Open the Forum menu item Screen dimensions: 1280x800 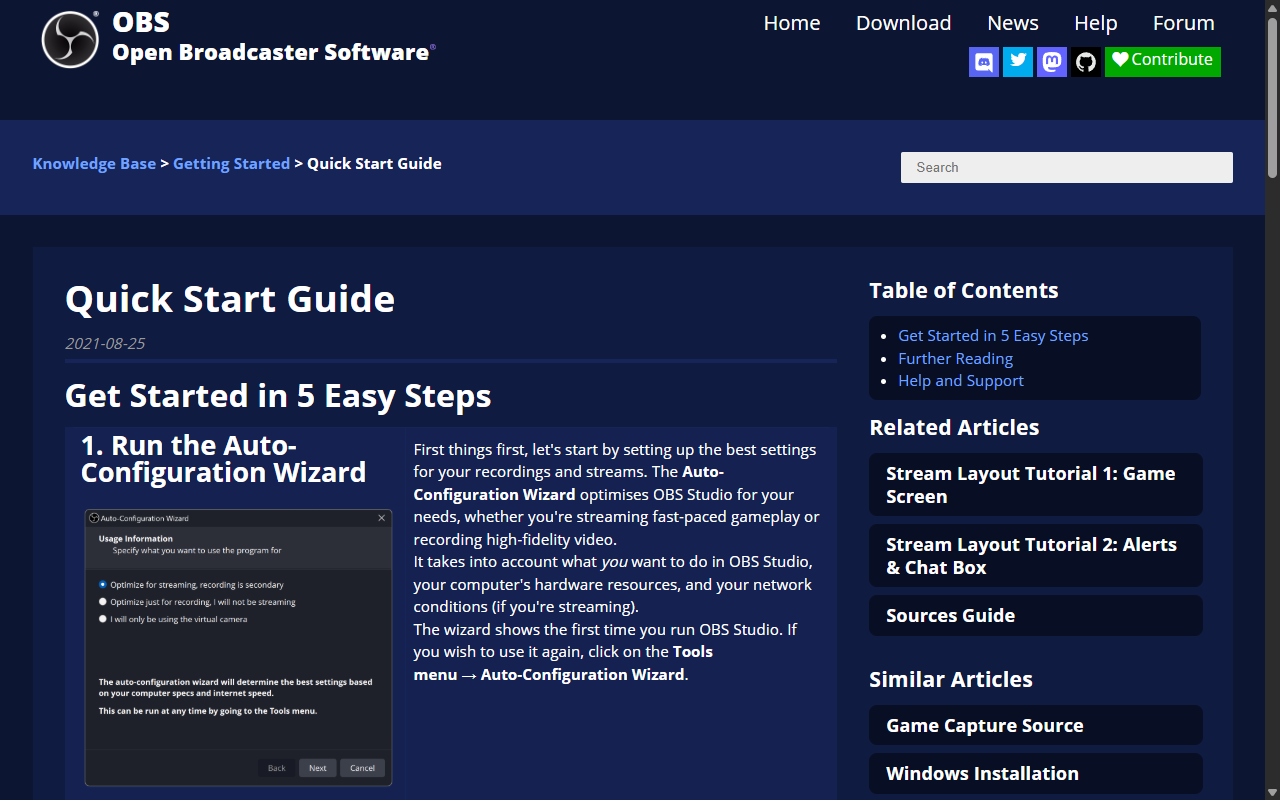[1184, 23]
